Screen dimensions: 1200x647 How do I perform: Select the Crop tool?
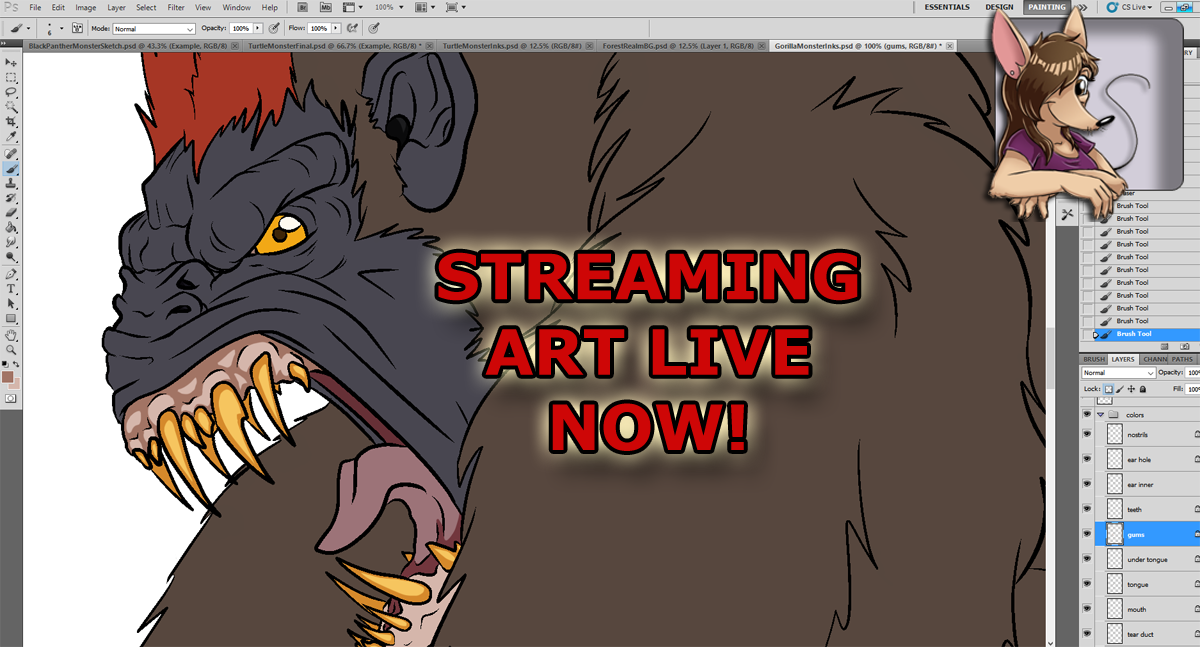(11, 122)
